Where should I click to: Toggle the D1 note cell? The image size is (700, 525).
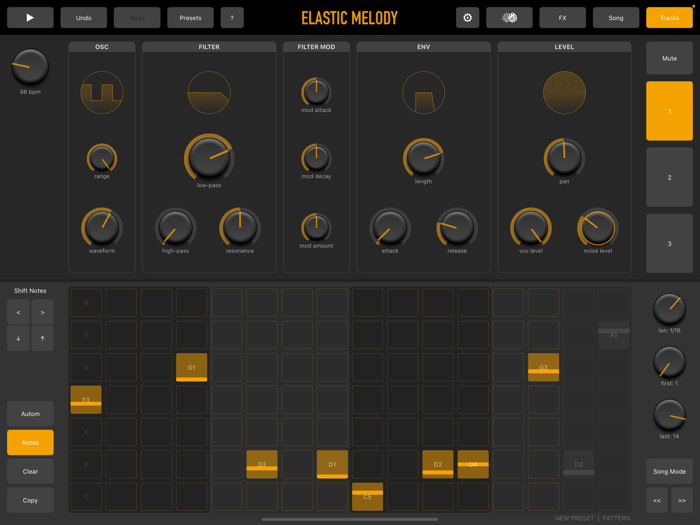(332, 464)
